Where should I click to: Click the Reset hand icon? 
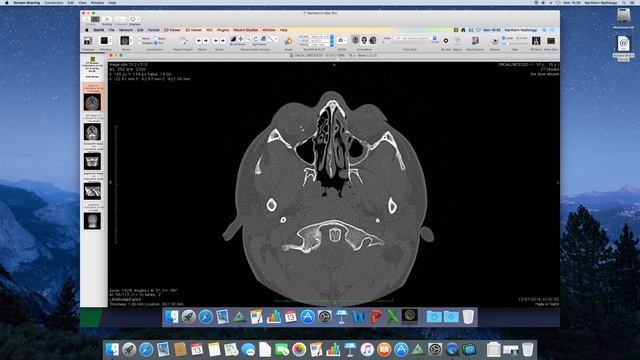click(x=289, y=41)
